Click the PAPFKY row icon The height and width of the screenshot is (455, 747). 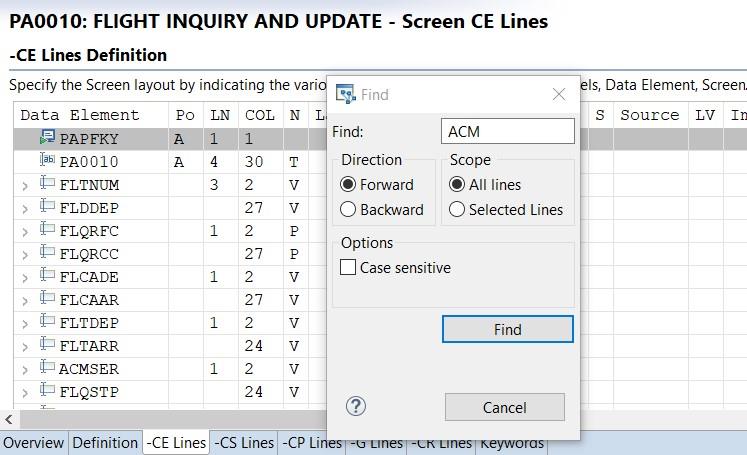point(47,138)
